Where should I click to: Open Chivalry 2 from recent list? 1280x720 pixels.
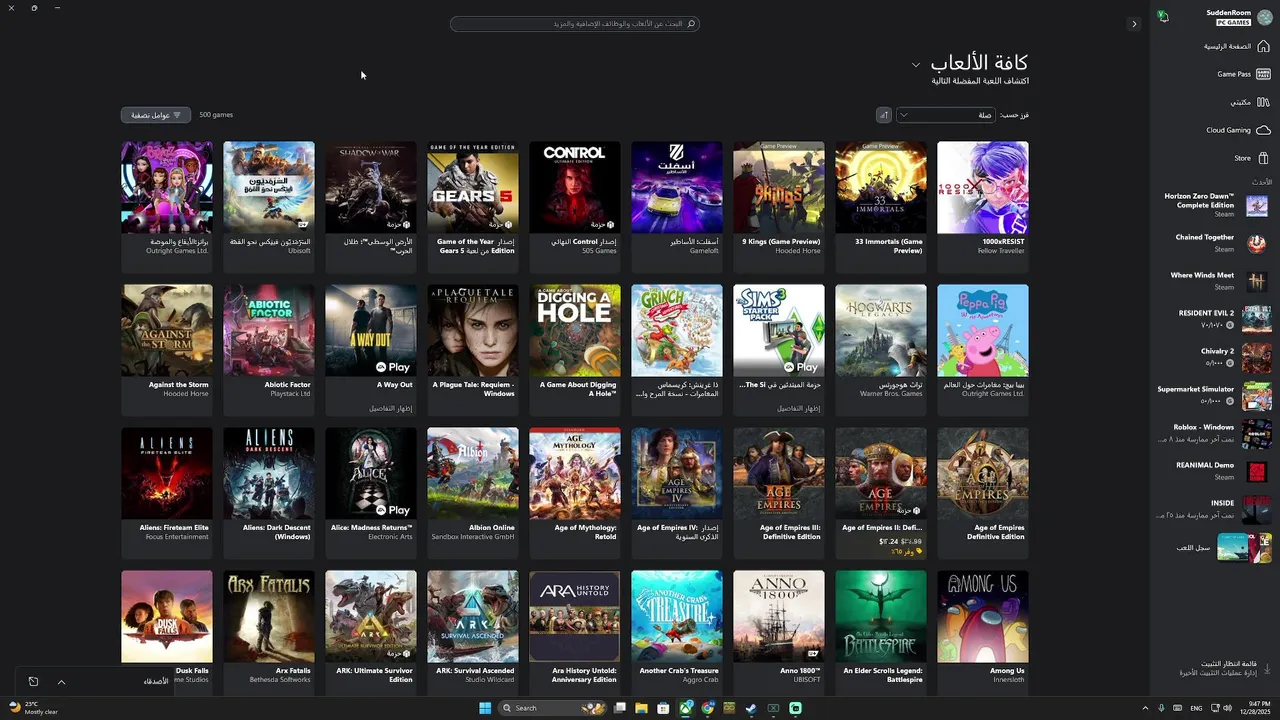pos(1216,357)
